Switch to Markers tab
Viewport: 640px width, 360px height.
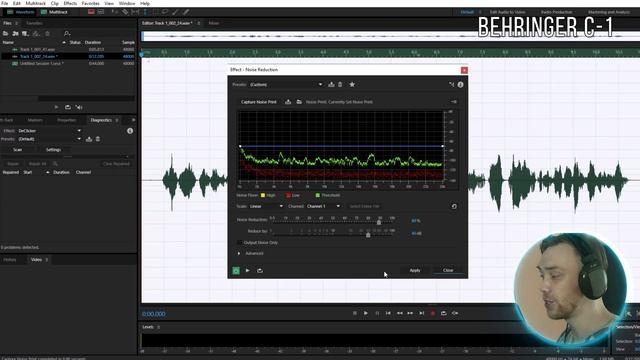tap(35, 120)
